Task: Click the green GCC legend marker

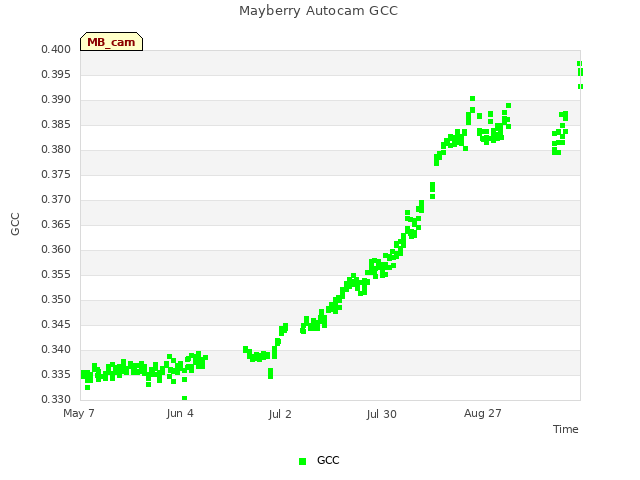Action: (302, 461)
